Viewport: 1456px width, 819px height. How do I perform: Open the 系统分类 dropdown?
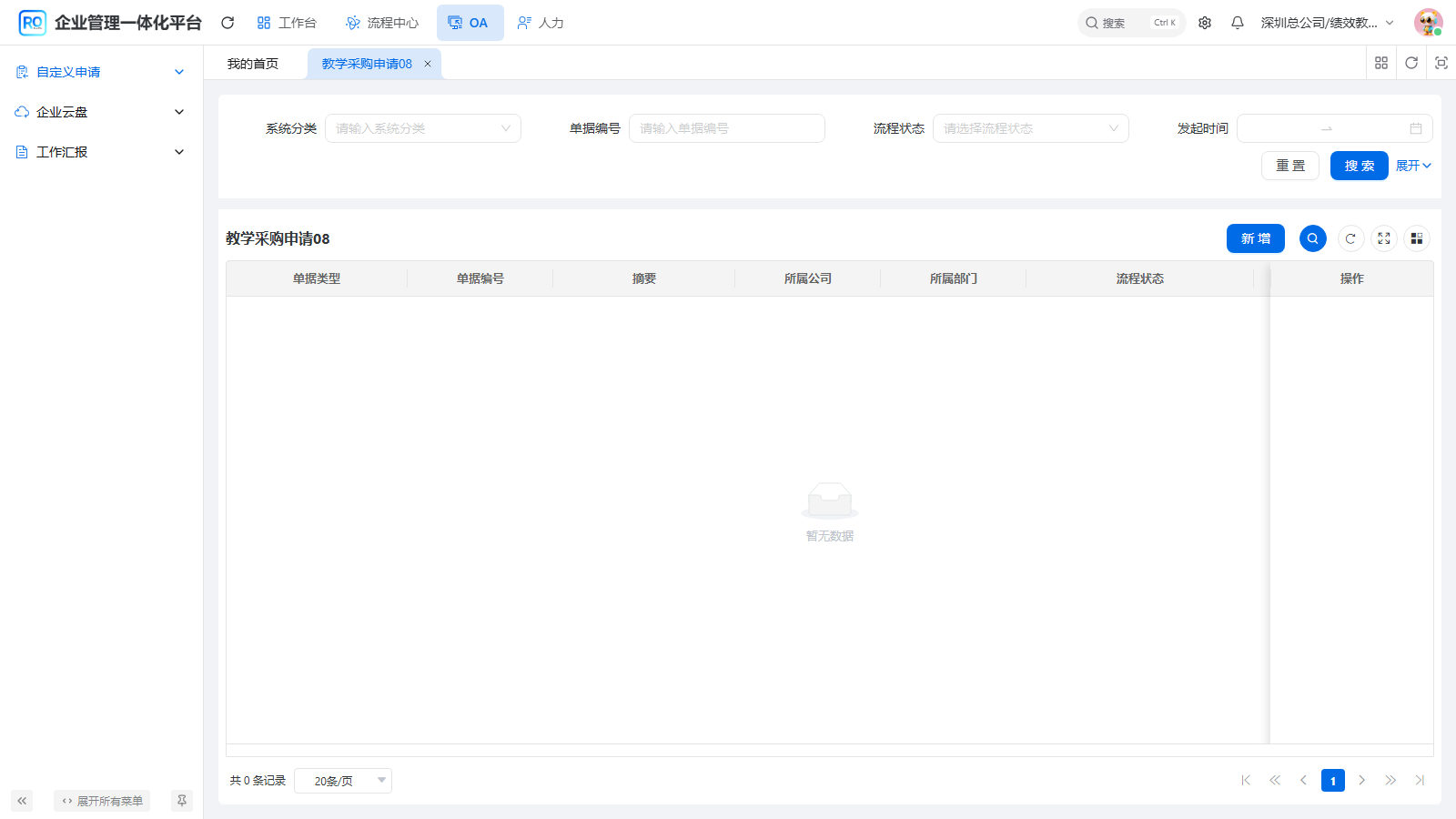[423, 128]
